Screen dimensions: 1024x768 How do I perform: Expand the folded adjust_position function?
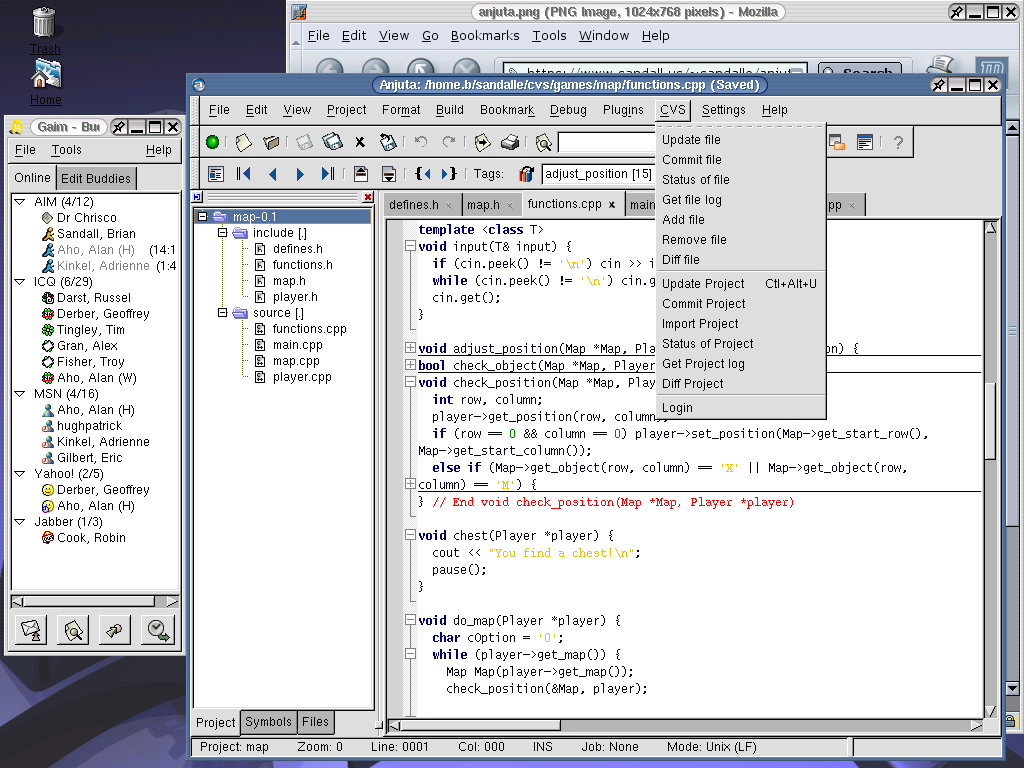(410, 349)
